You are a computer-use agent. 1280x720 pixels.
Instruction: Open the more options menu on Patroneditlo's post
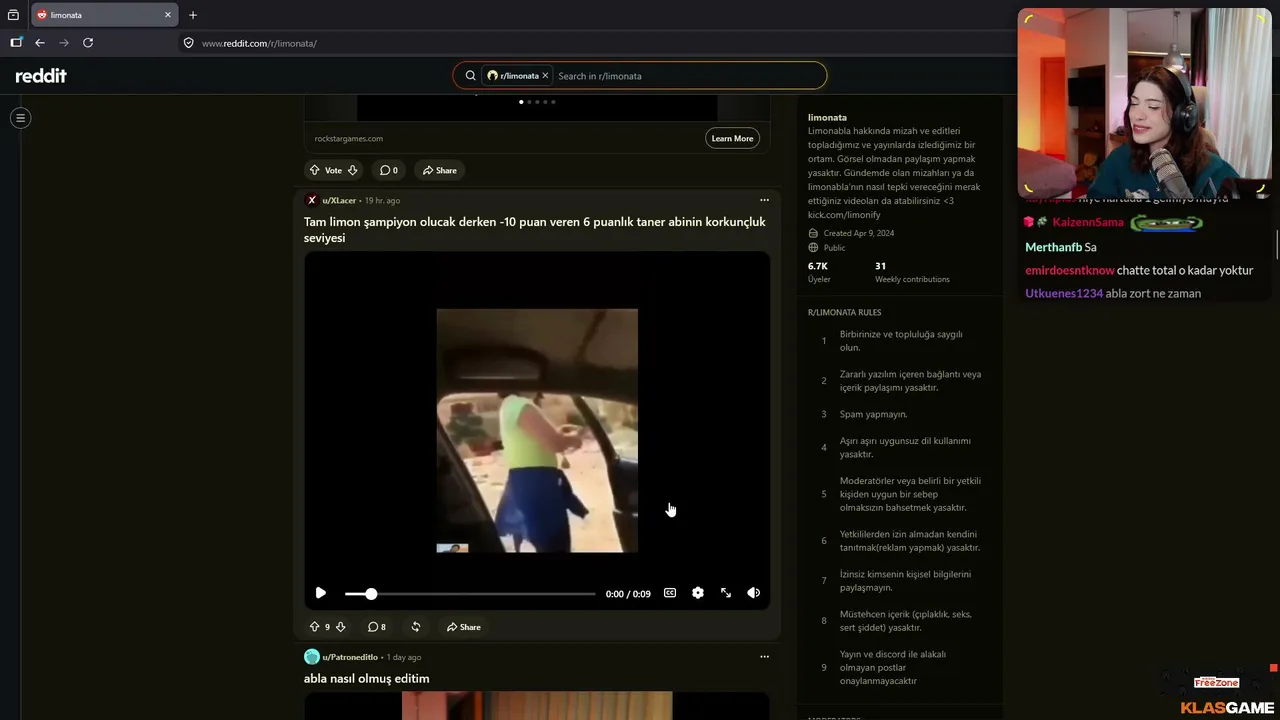tap(764, 657)
